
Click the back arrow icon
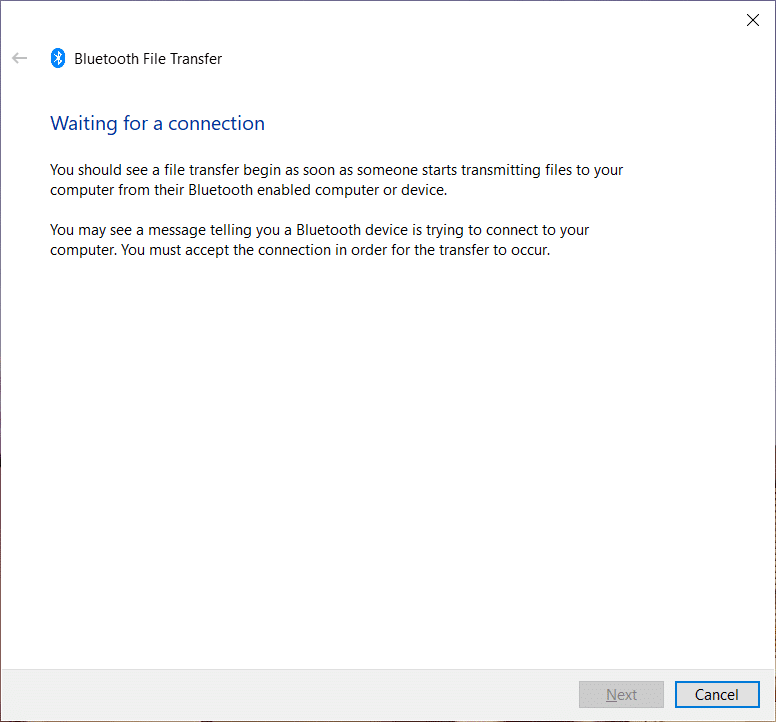click(19, 58)
